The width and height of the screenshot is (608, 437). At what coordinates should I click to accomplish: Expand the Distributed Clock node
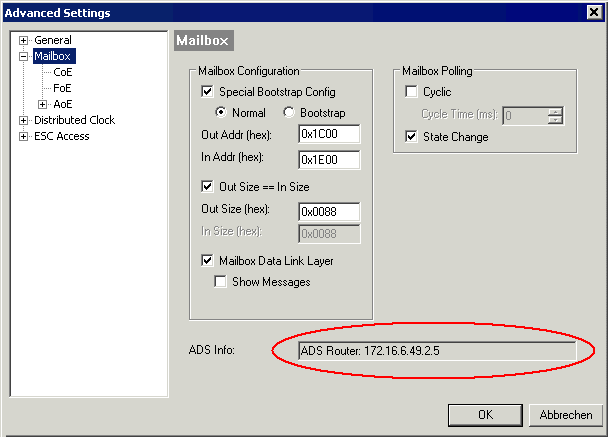pyautogui.click(x=23, y=121)
